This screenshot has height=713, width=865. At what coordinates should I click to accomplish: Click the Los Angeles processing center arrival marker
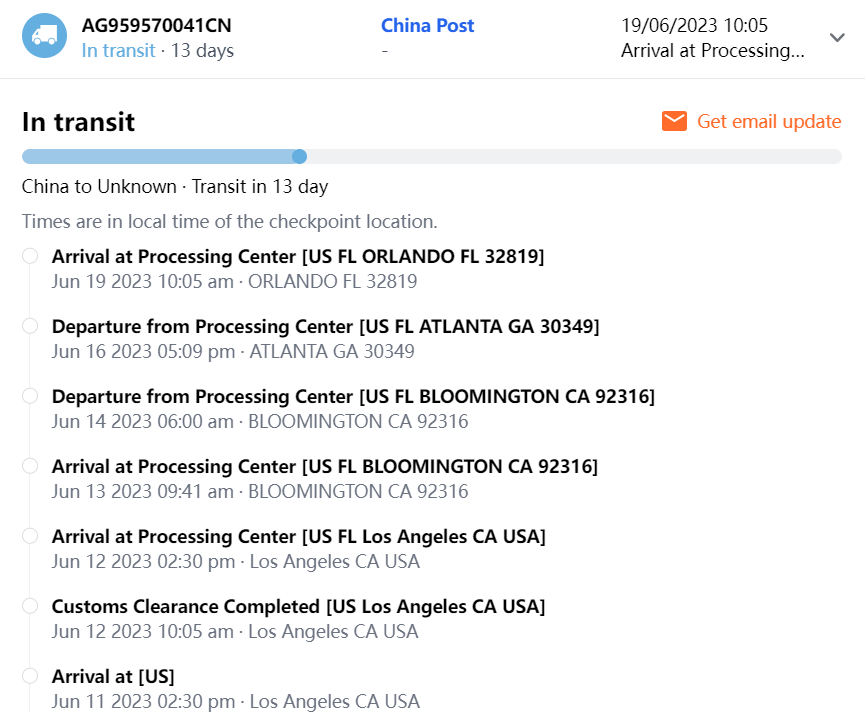30,536
